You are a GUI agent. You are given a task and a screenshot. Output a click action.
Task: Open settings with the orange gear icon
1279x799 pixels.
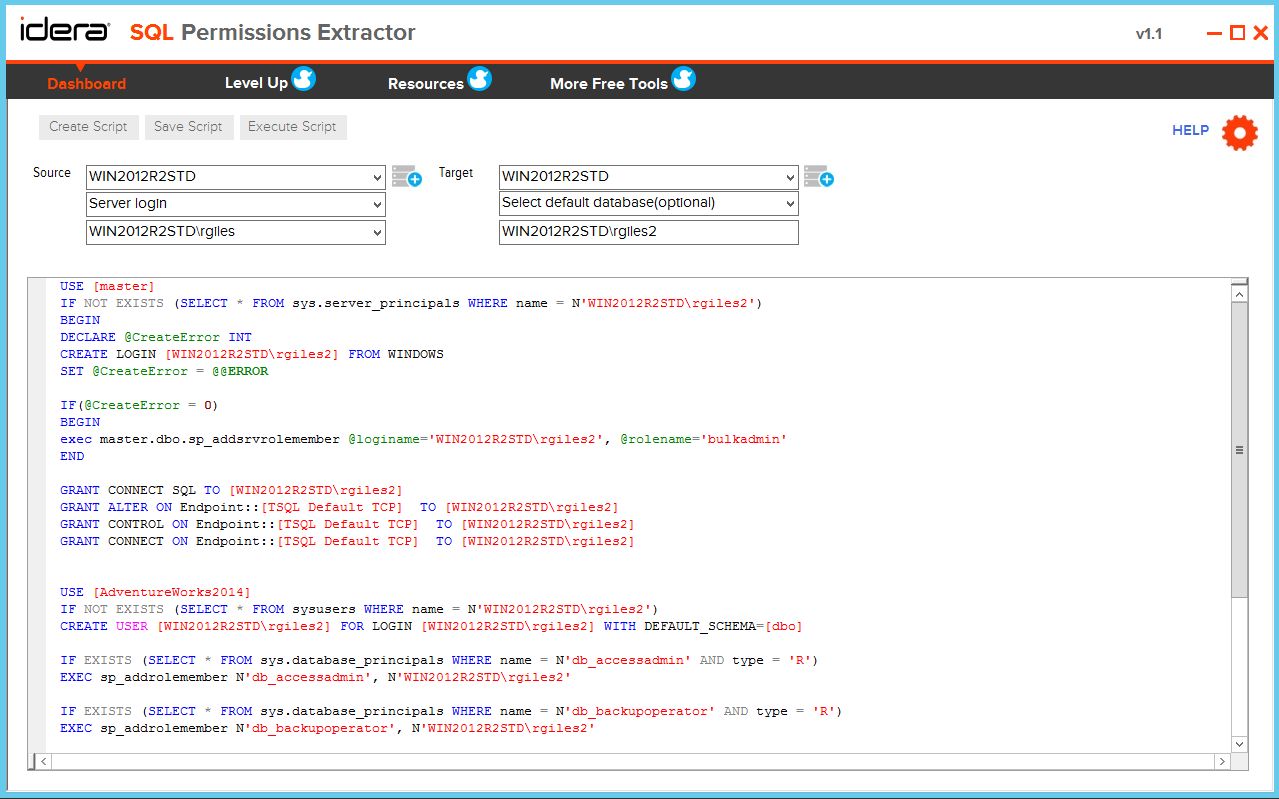pyautogui.click(x=1239, y=132)
